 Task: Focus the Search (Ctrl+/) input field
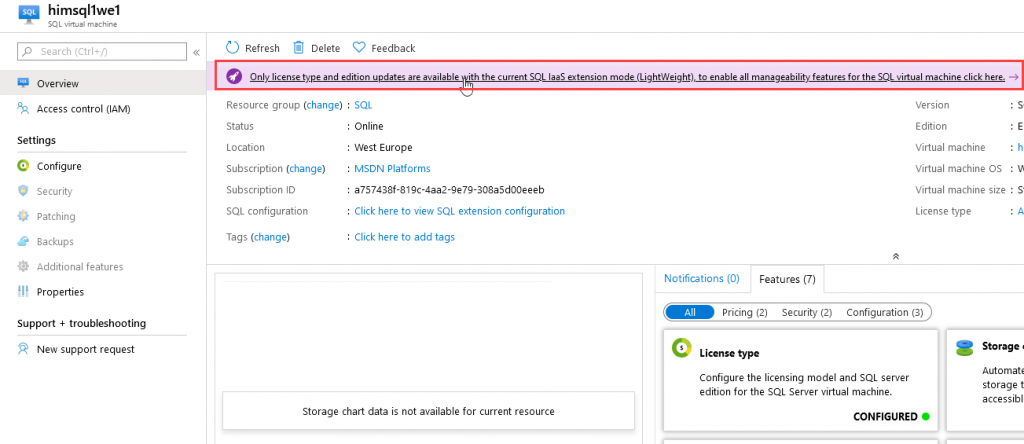click(x=102, y=52)
